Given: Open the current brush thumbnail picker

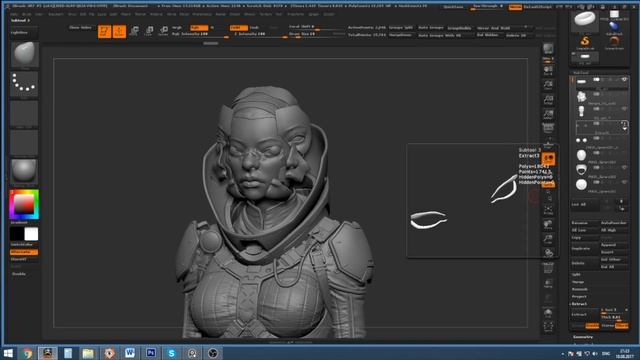Looking at the screenshot, I should [x=24, y=54].
